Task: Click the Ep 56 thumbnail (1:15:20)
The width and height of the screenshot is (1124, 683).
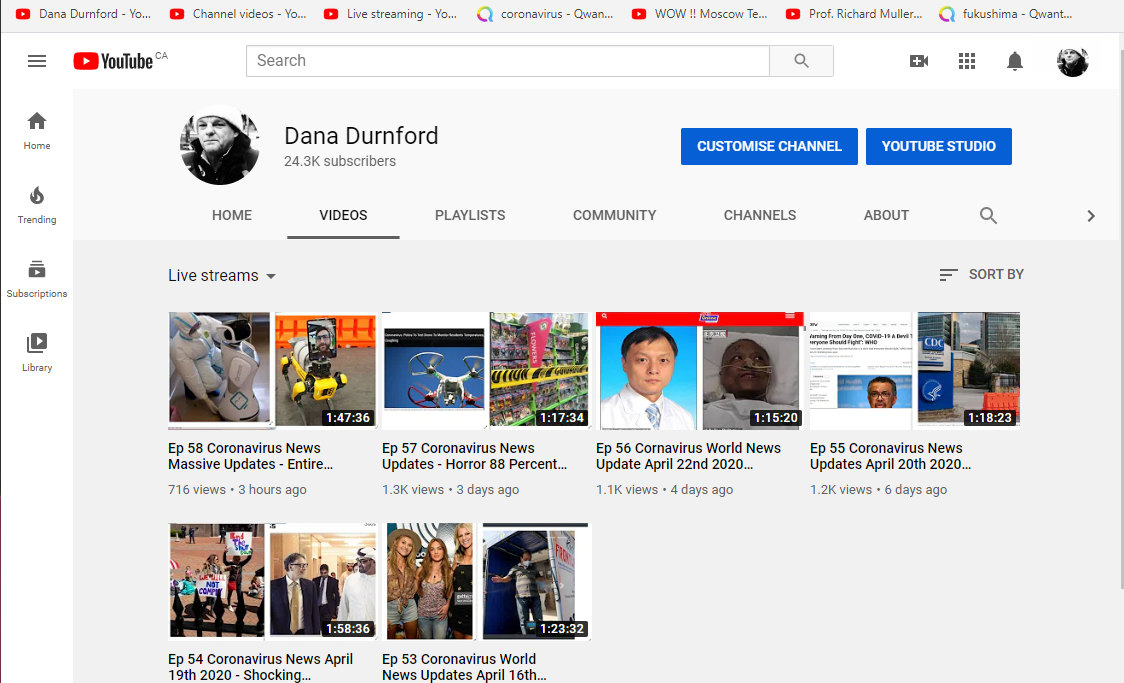Action: [x=699, y=370]
